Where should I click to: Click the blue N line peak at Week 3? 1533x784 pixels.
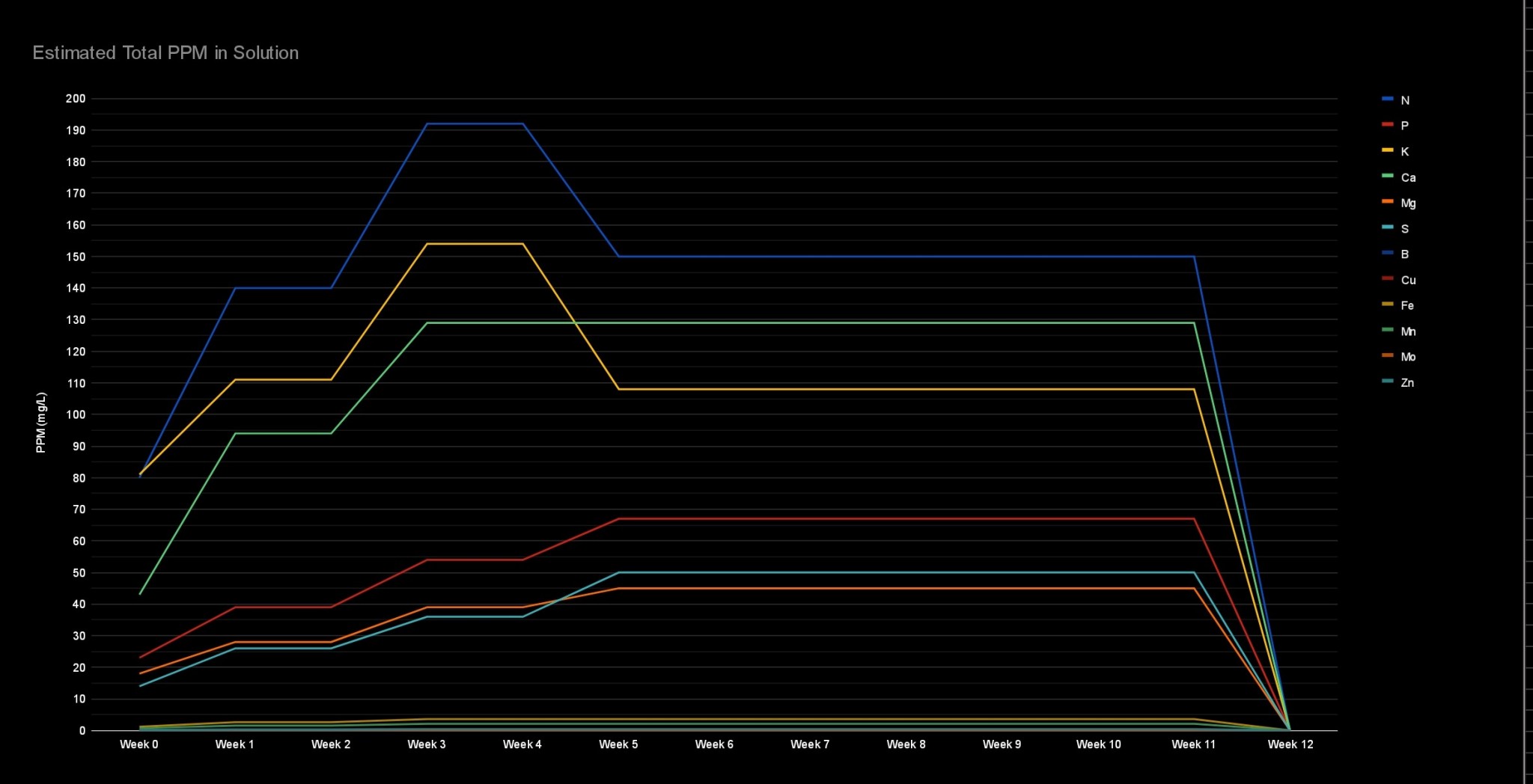[x=427, y=124]
